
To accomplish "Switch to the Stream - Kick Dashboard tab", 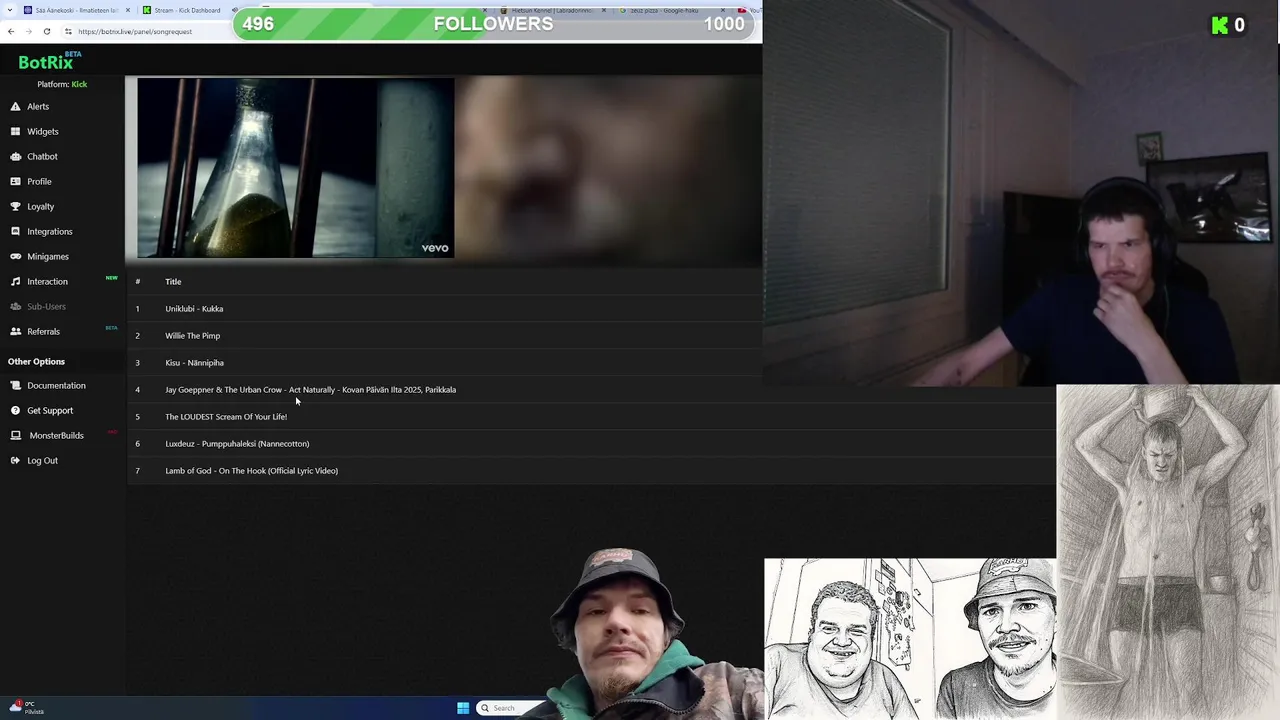I will point(187,10).
